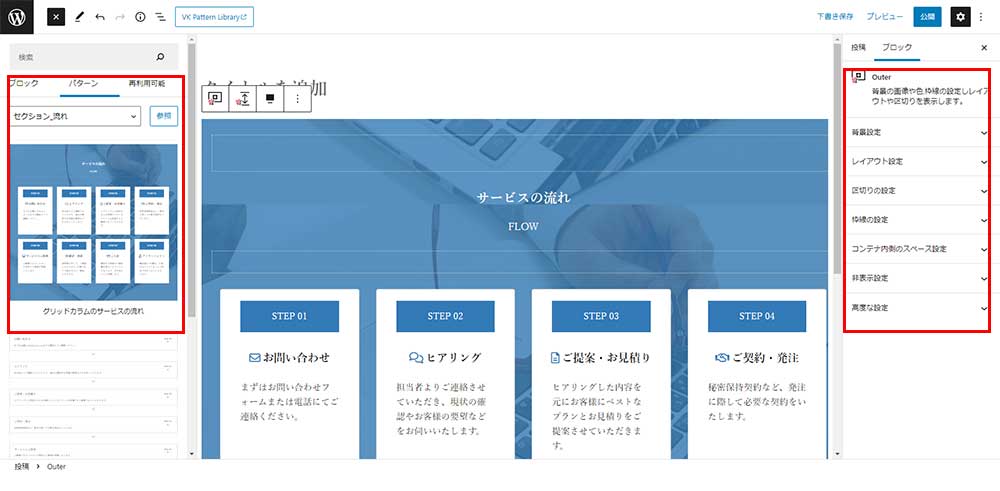Expand the 枠線の設定 panel
The image size is (1000, 491).
(917, 219)
